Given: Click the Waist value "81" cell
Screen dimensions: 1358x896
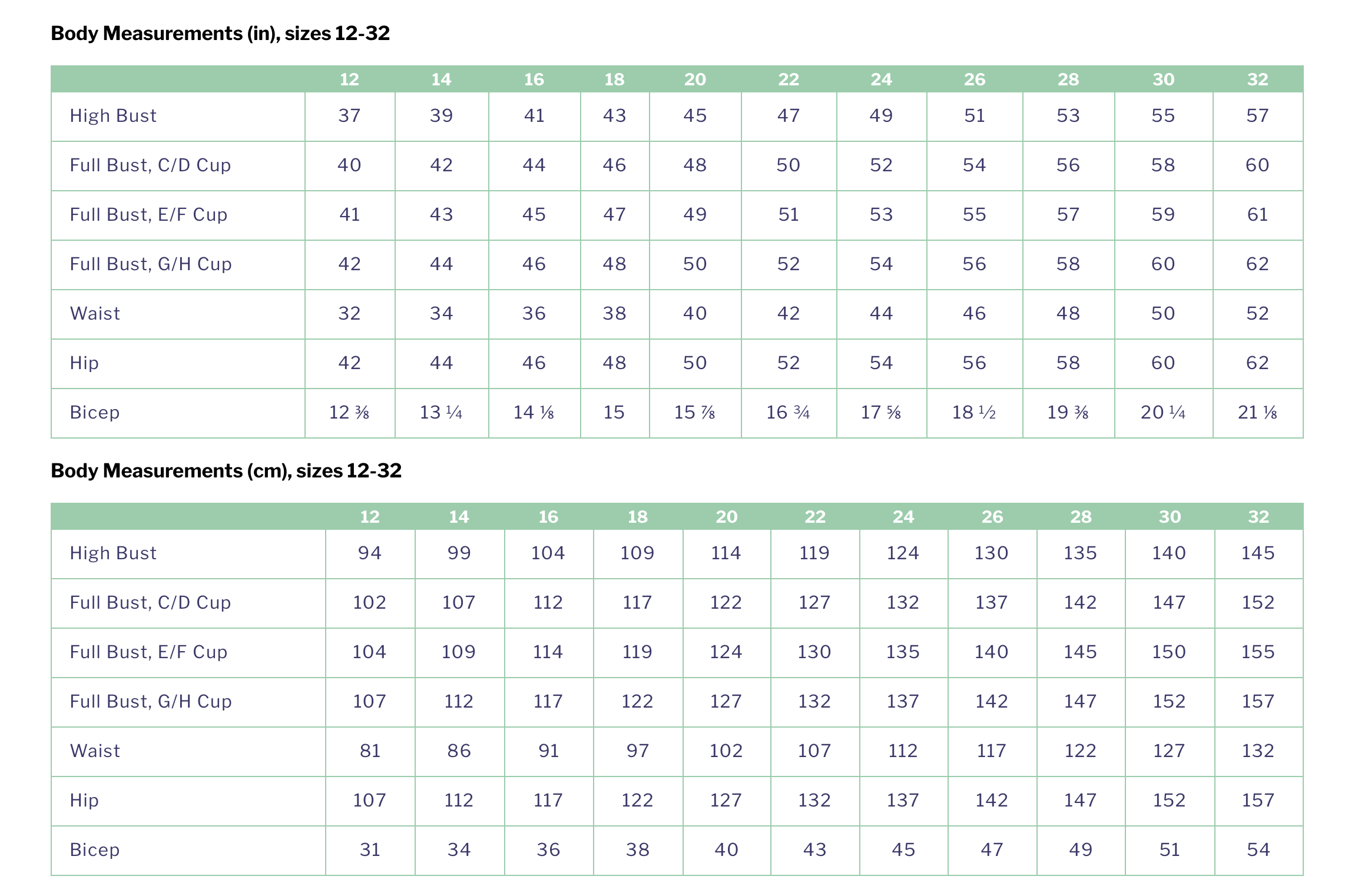Looking at the screenshot, I should (x=370, y=751).
